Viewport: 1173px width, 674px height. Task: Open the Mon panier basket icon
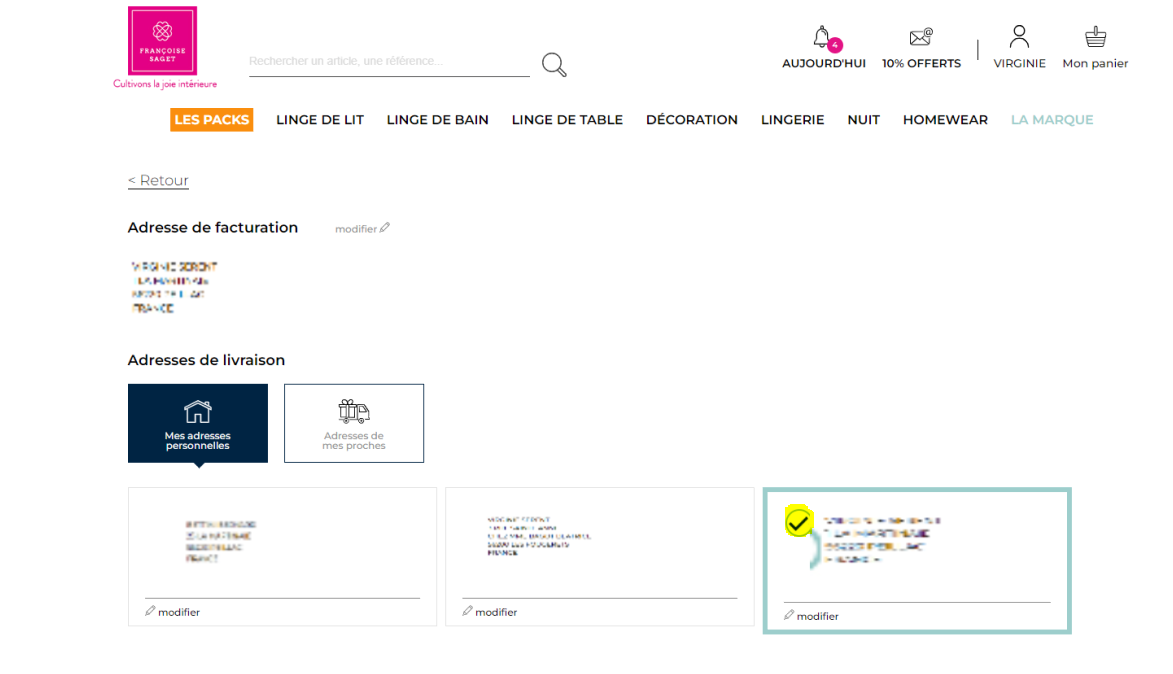[x=1095, y=37]
